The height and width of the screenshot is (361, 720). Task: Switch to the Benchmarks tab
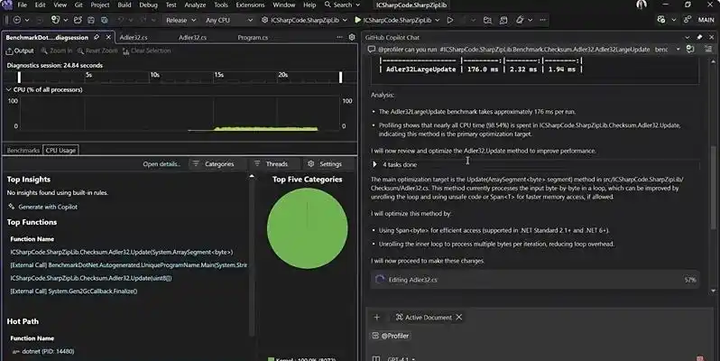(x=23, y=150)
